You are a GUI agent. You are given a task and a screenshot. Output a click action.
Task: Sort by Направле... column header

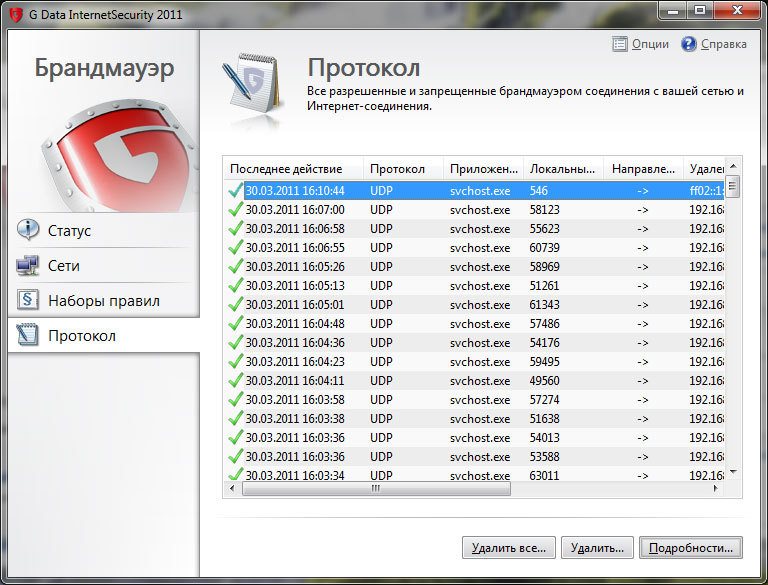point(643,169)
